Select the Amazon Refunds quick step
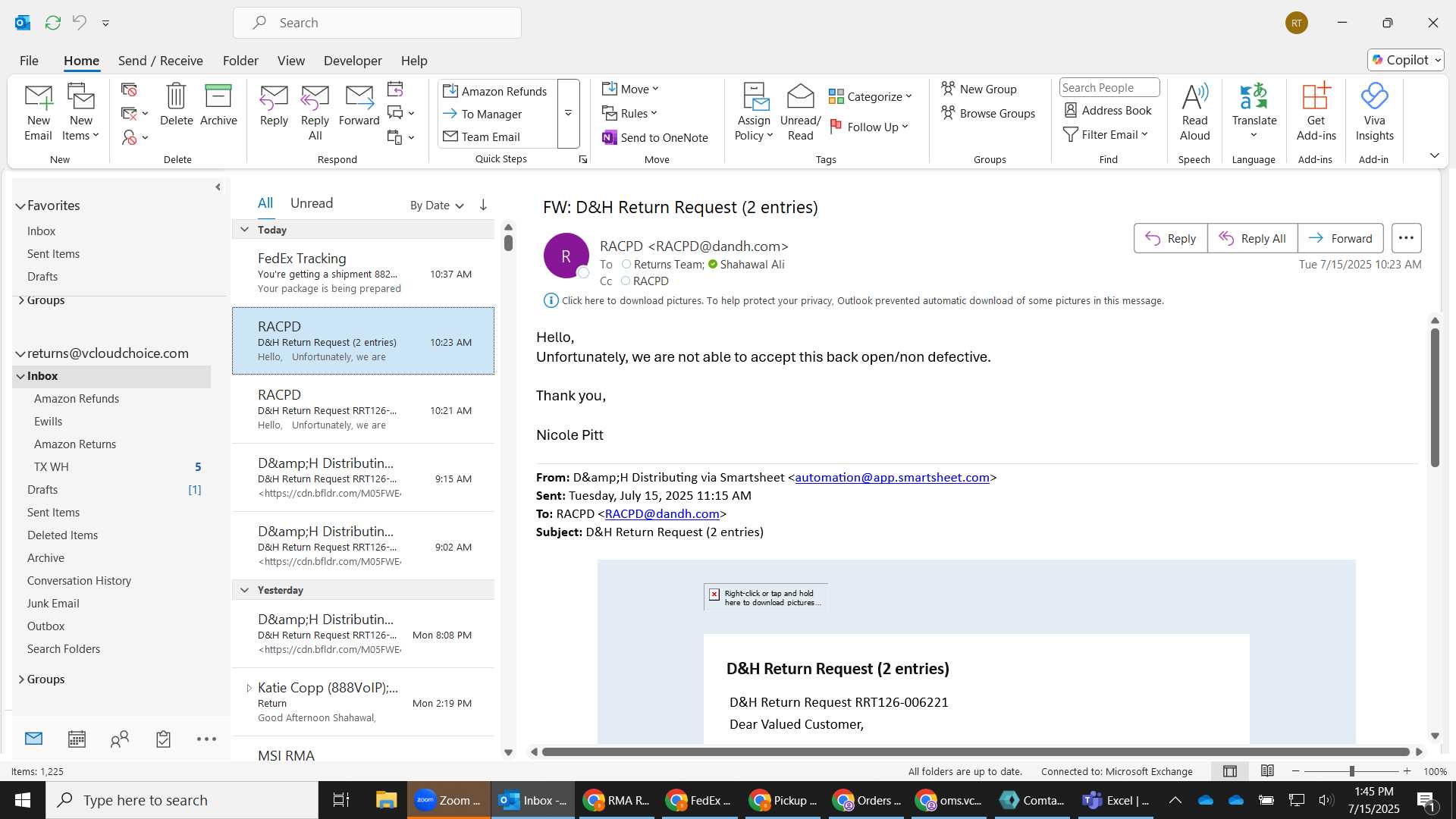Viewport: 1456px width, 819px height. point(495,91)
